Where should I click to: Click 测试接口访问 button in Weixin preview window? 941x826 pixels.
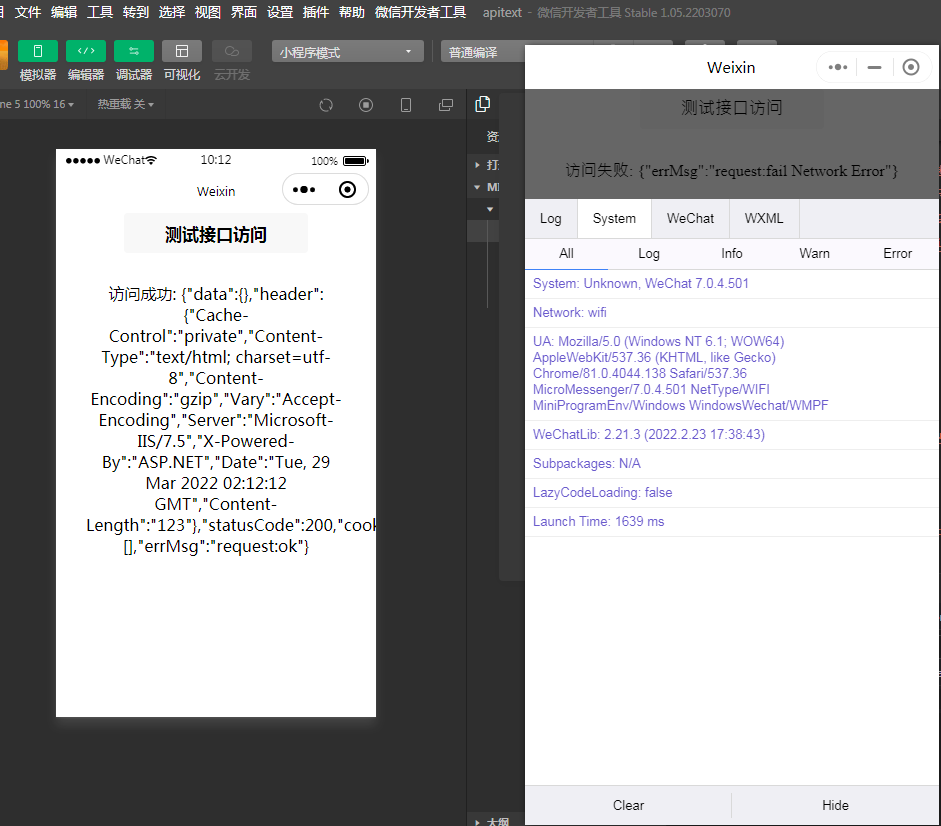point(731,108)
